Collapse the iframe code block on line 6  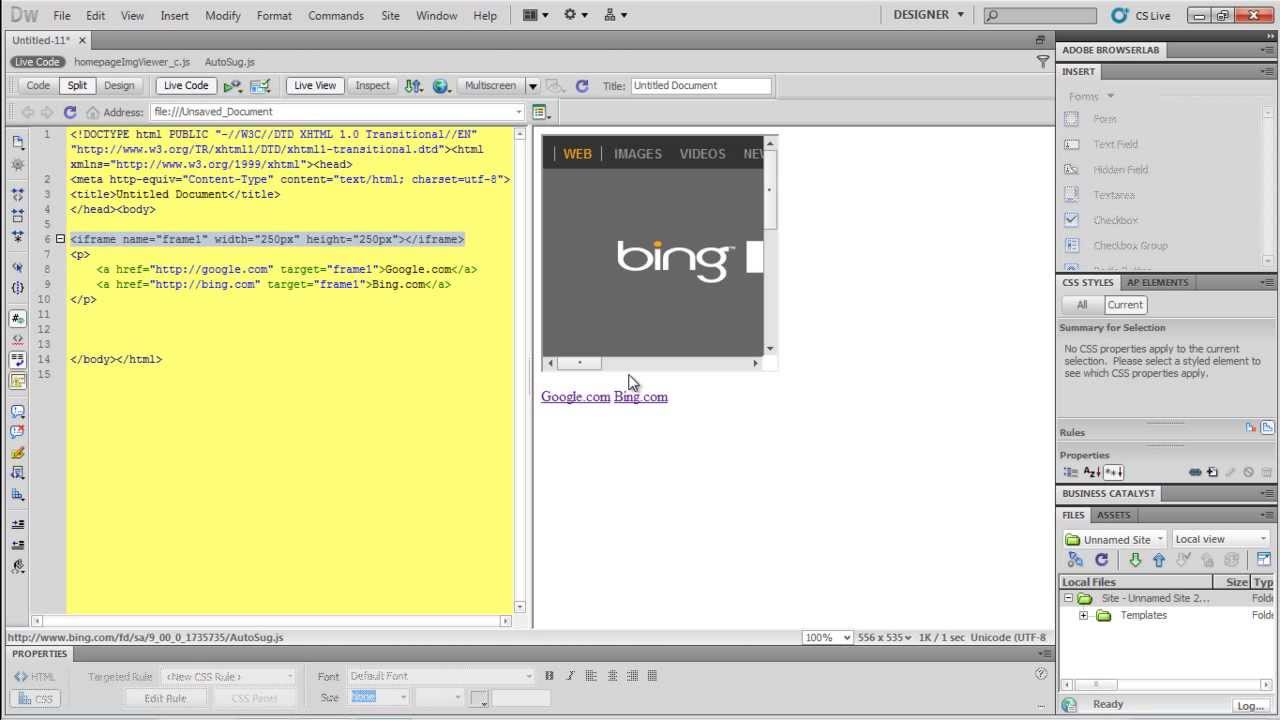60,239
